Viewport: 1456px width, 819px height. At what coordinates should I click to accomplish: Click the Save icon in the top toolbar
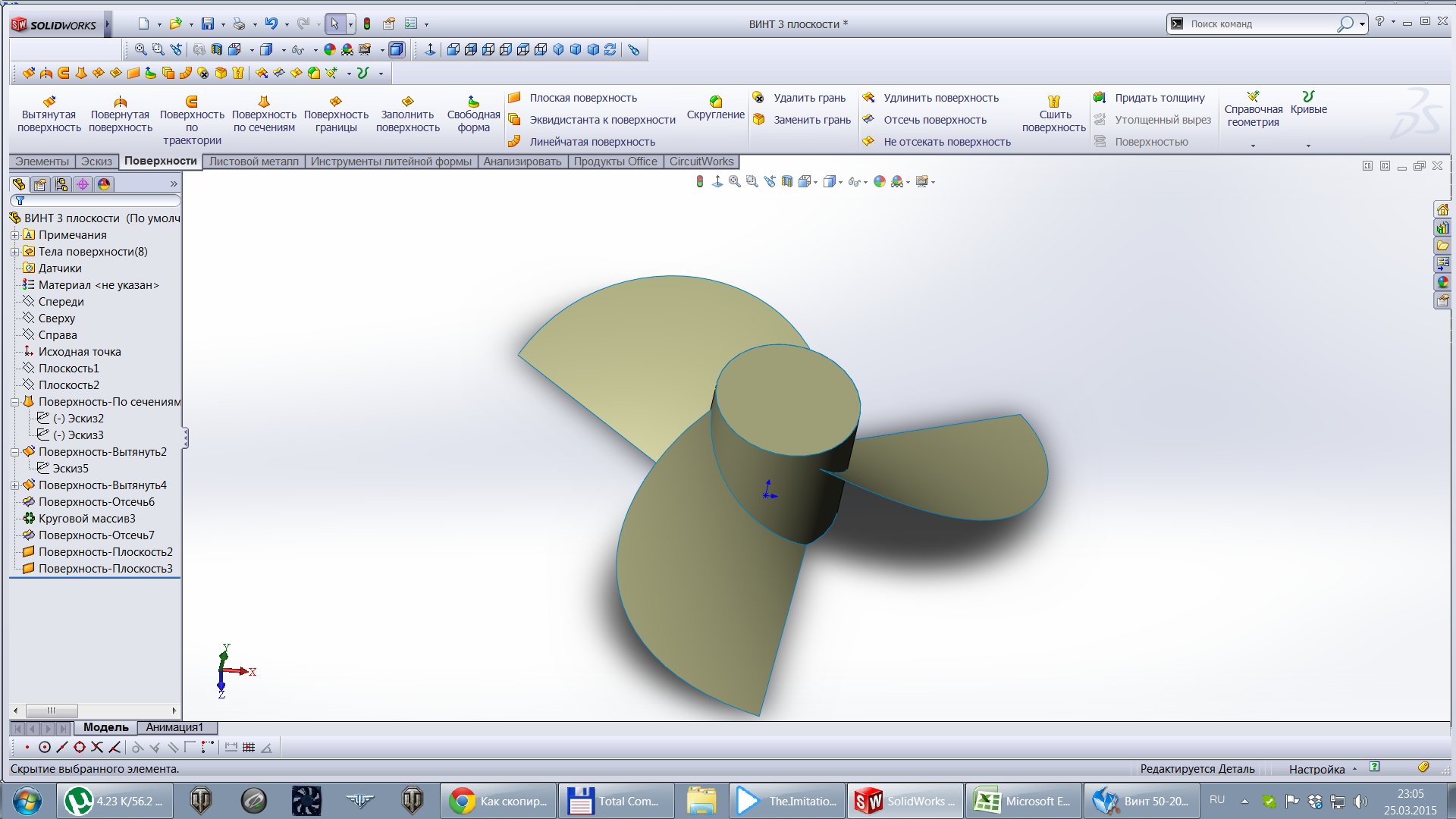pos(207,24)
